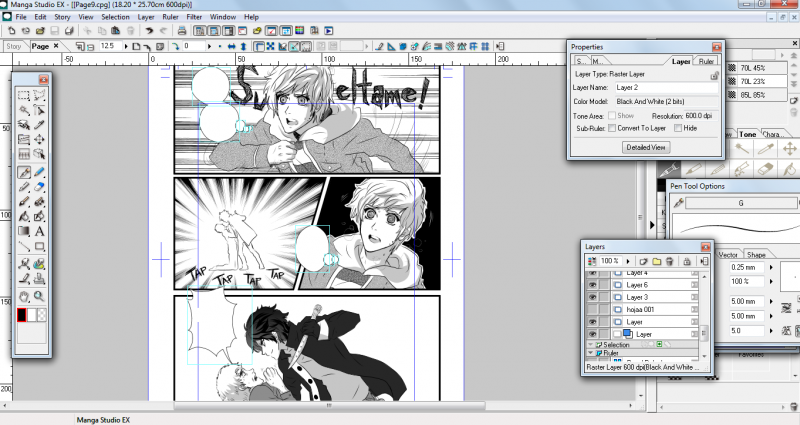
Task: Hide Layer 6 with its eye icon
Action: [592, 285]
